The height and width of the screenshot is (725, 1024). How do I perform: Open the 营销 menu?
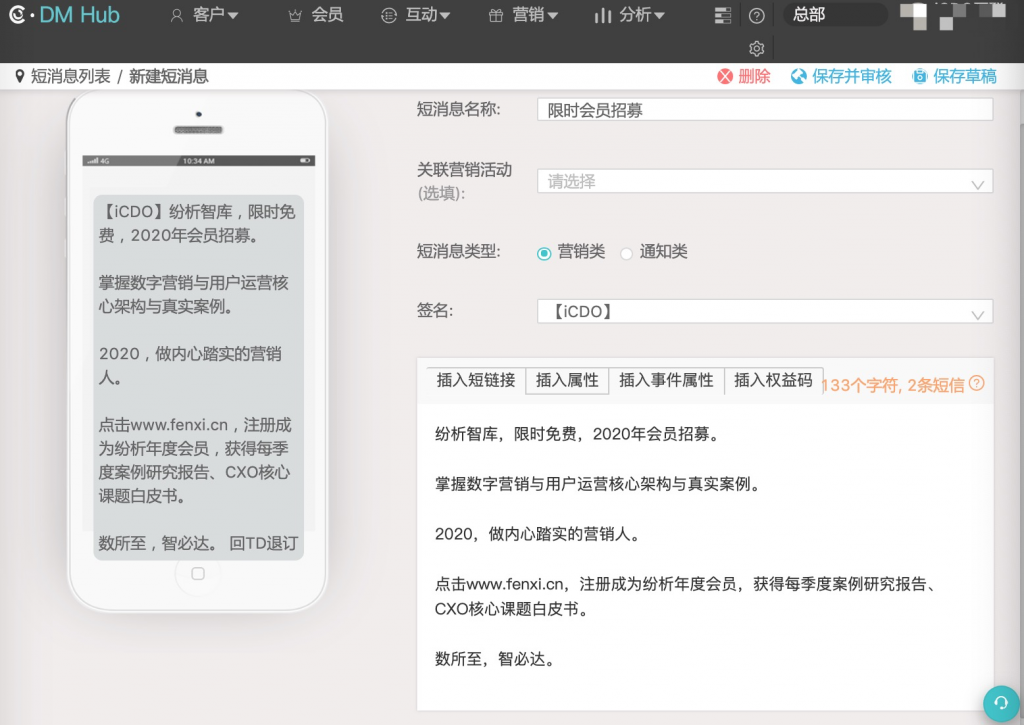(522, 15)
